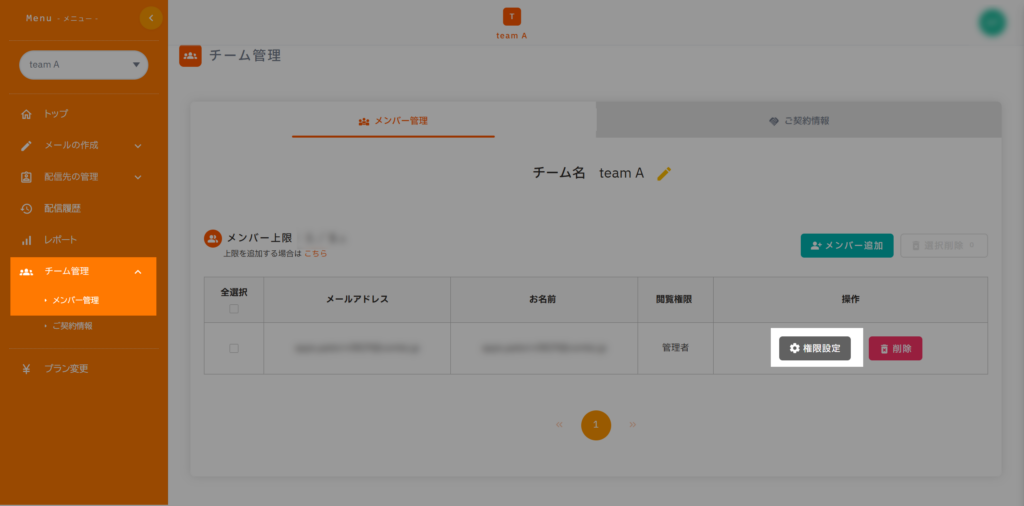The image size is (1024, 506).
Task: Go to page 1 in pagination
Action: click(596, 425)
